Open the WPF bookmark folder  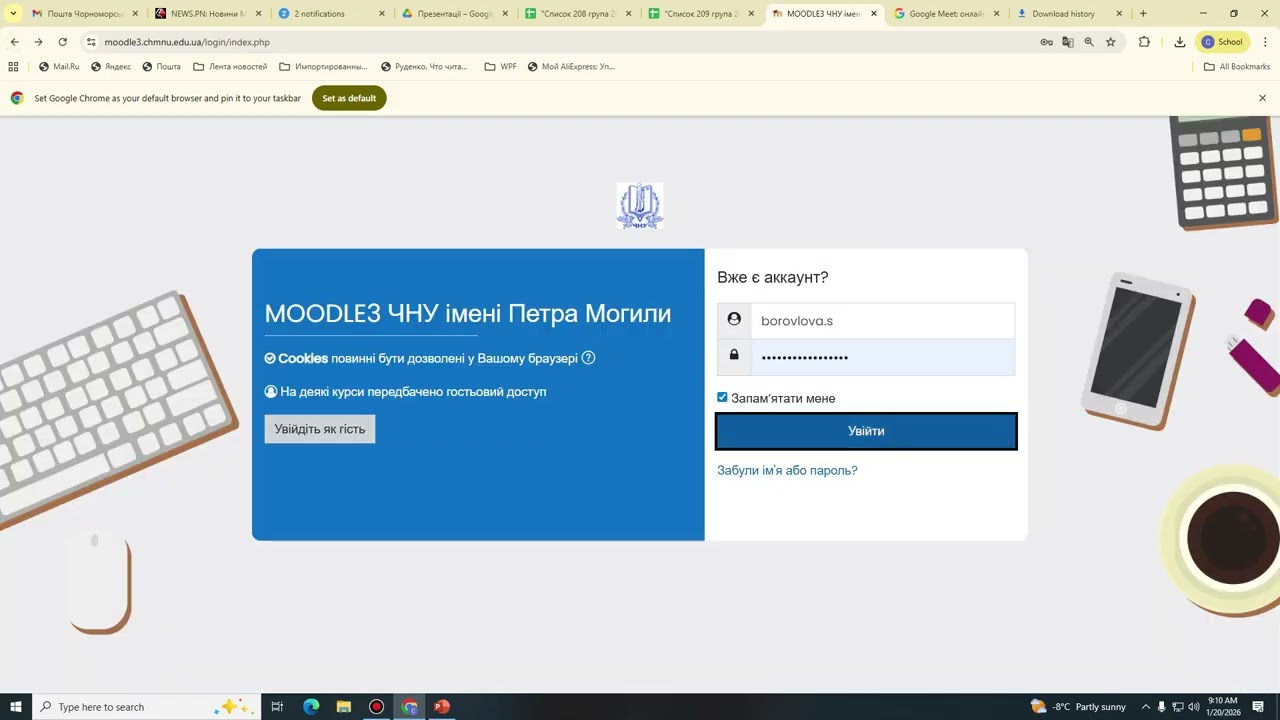(x=500, y=67)
